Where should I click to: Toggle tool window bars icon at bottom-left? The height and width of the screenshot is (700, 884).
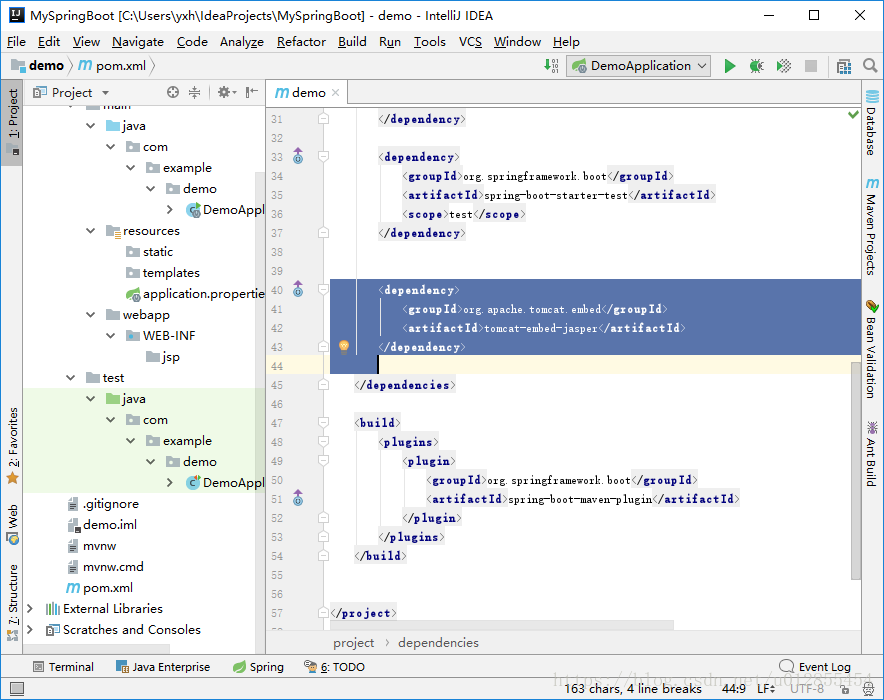17,688
